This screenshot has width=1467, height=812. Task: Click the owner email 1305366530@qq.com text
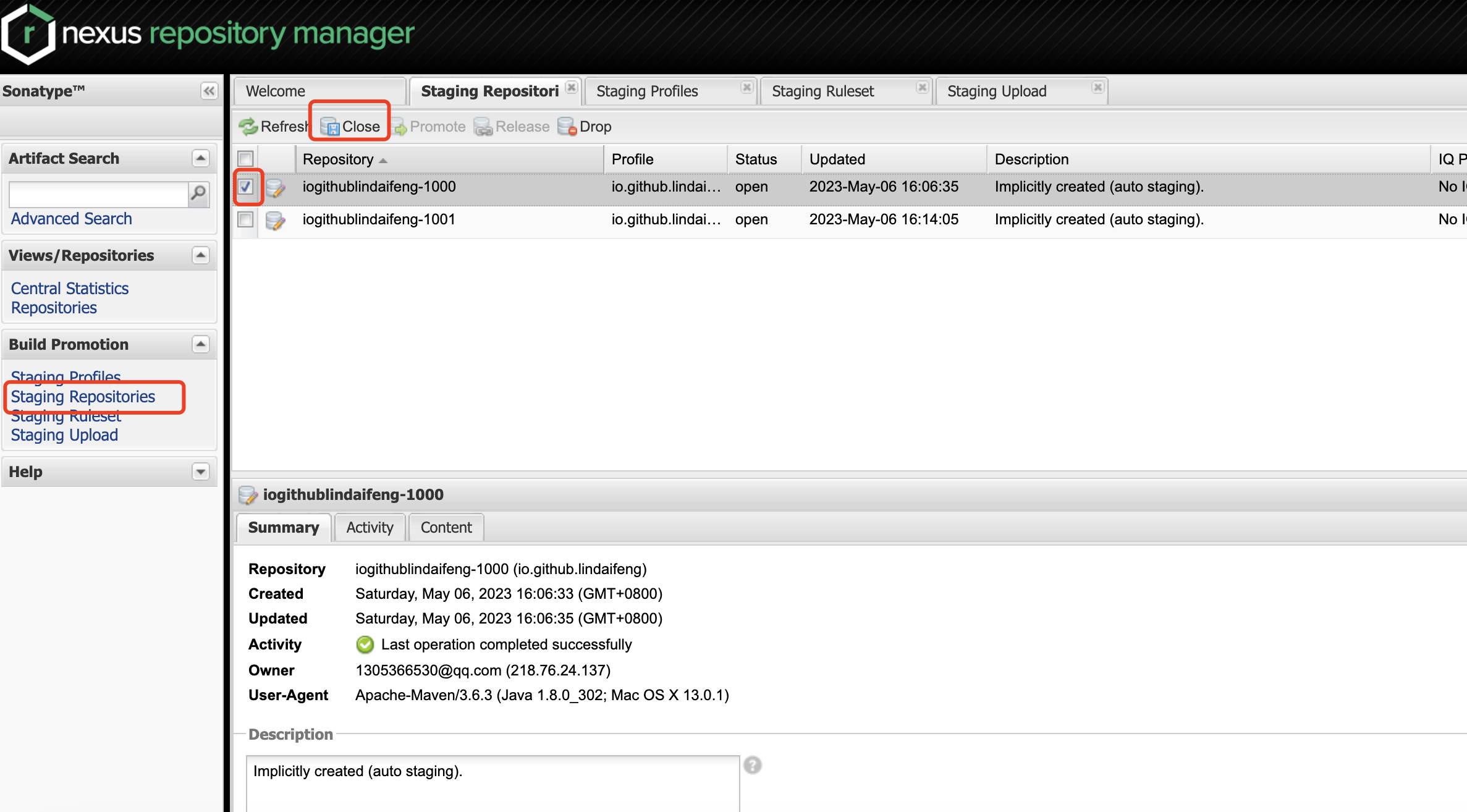click(428, 670)
